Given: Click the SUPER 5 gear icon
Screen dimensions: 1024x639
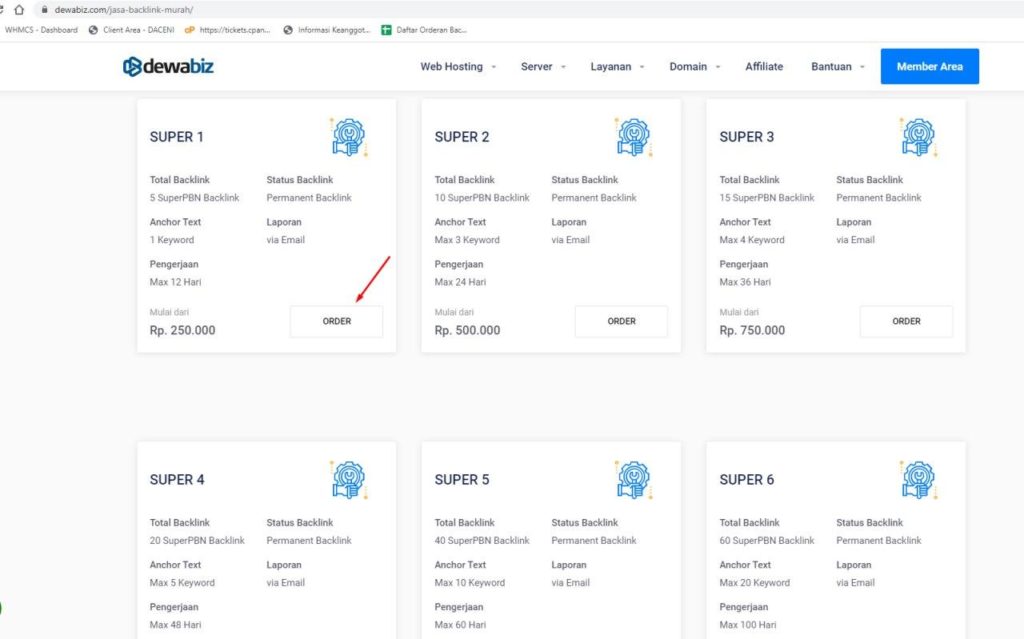Looking at the screenshot, I should coord(634,480).
